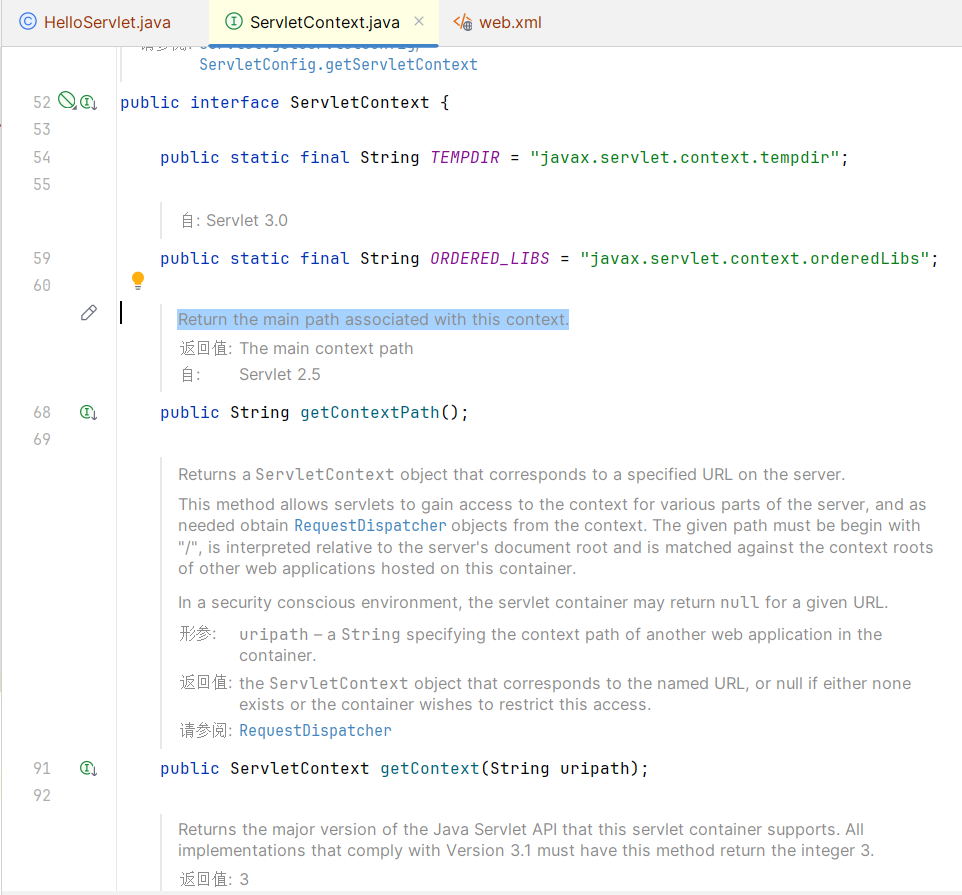962x895 pixels.
Task: Click the getContextPath method name
Action: click(369, 412)
